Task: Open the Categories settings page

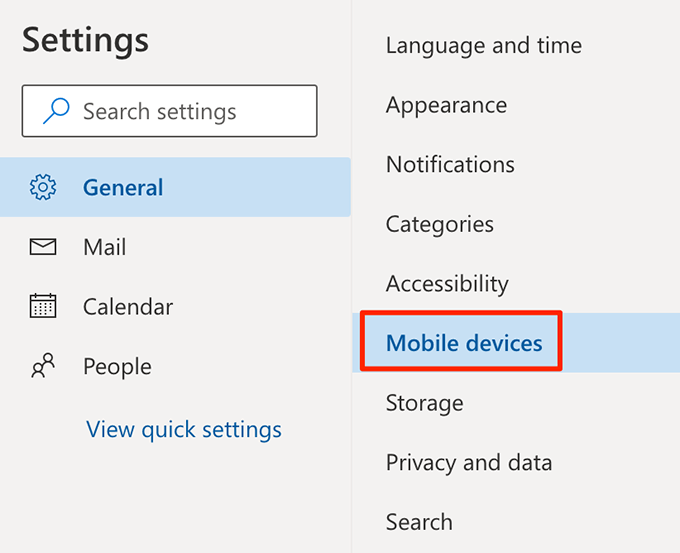Action: pyautogui.click(x=439, y=224)
